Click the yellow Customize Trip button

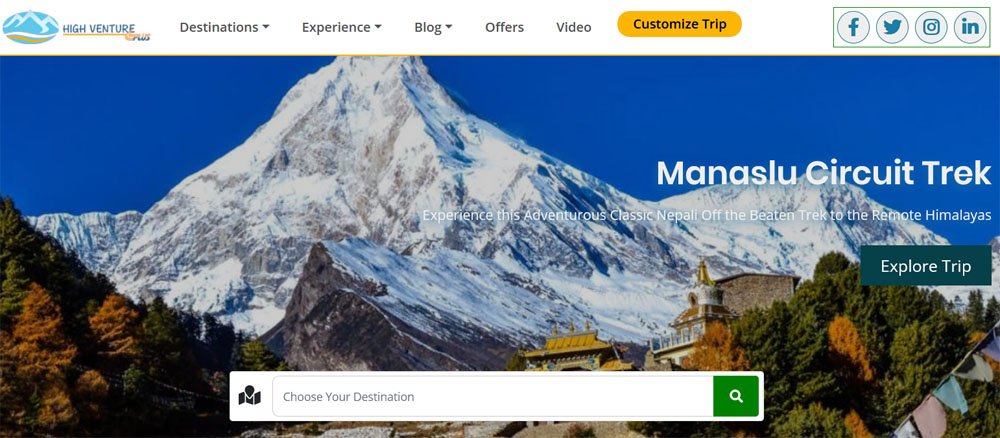click(679, 24)
